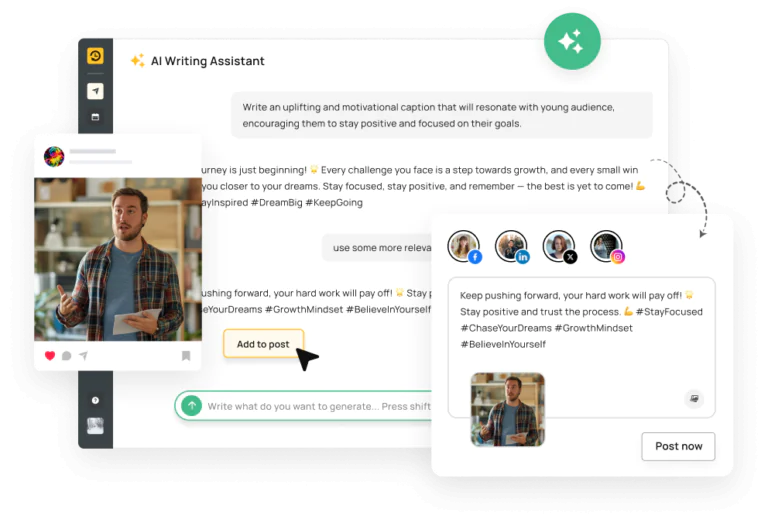Image resolution: width=768 pixels, height=523 pixels.
Task: Click the add image icon in post composer
Action: click(x=694, y=399)
